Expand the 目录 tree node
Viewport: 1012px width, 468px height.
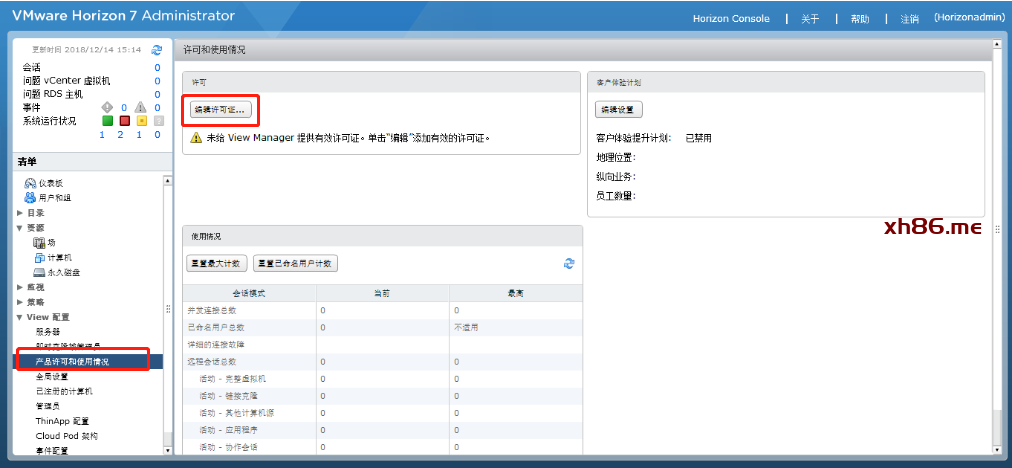click(x=20, y=213)
